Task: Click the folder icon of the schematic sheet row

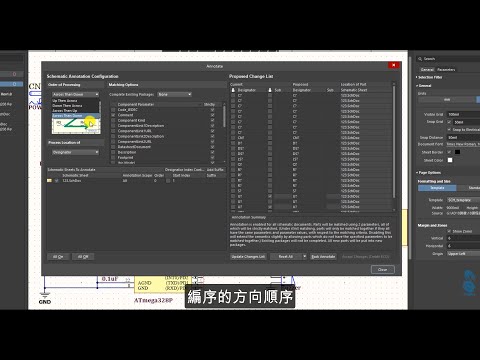Action: coord(49,180)
